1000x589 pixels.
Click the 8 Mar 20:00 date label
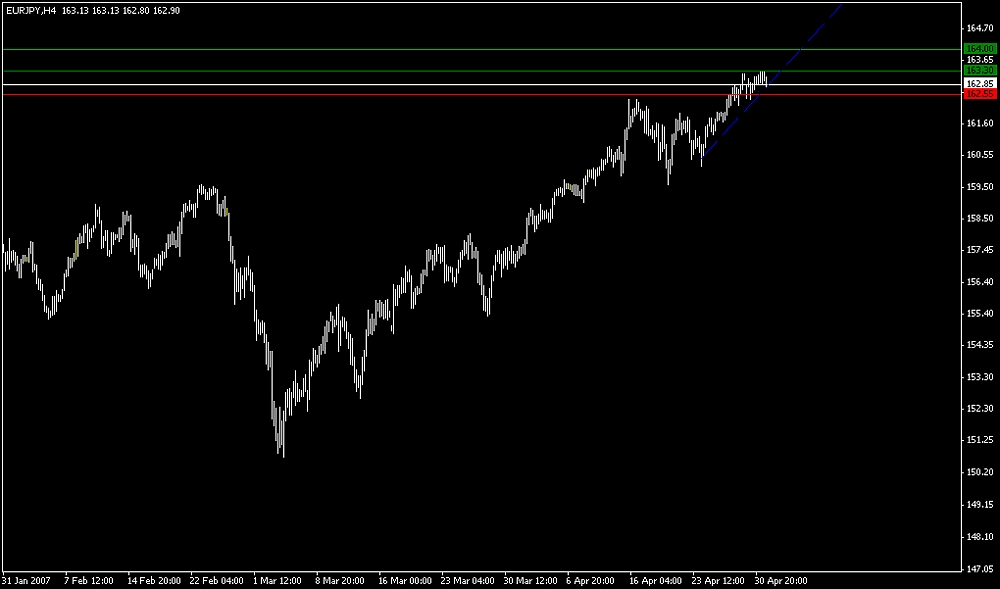tap(340, 581)
